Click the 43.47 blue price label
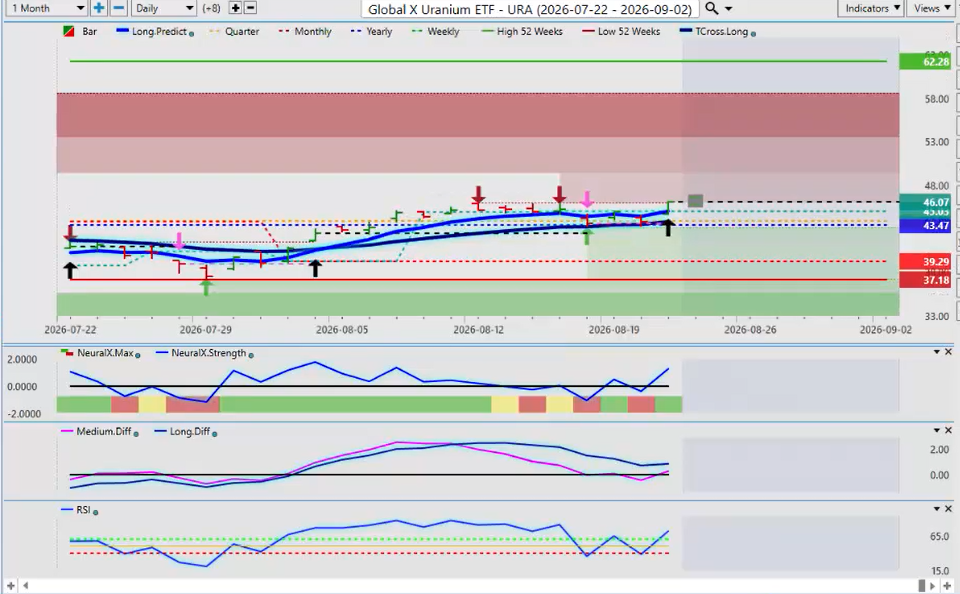Viewport: 960px width, 594px height. pos(925,225)
